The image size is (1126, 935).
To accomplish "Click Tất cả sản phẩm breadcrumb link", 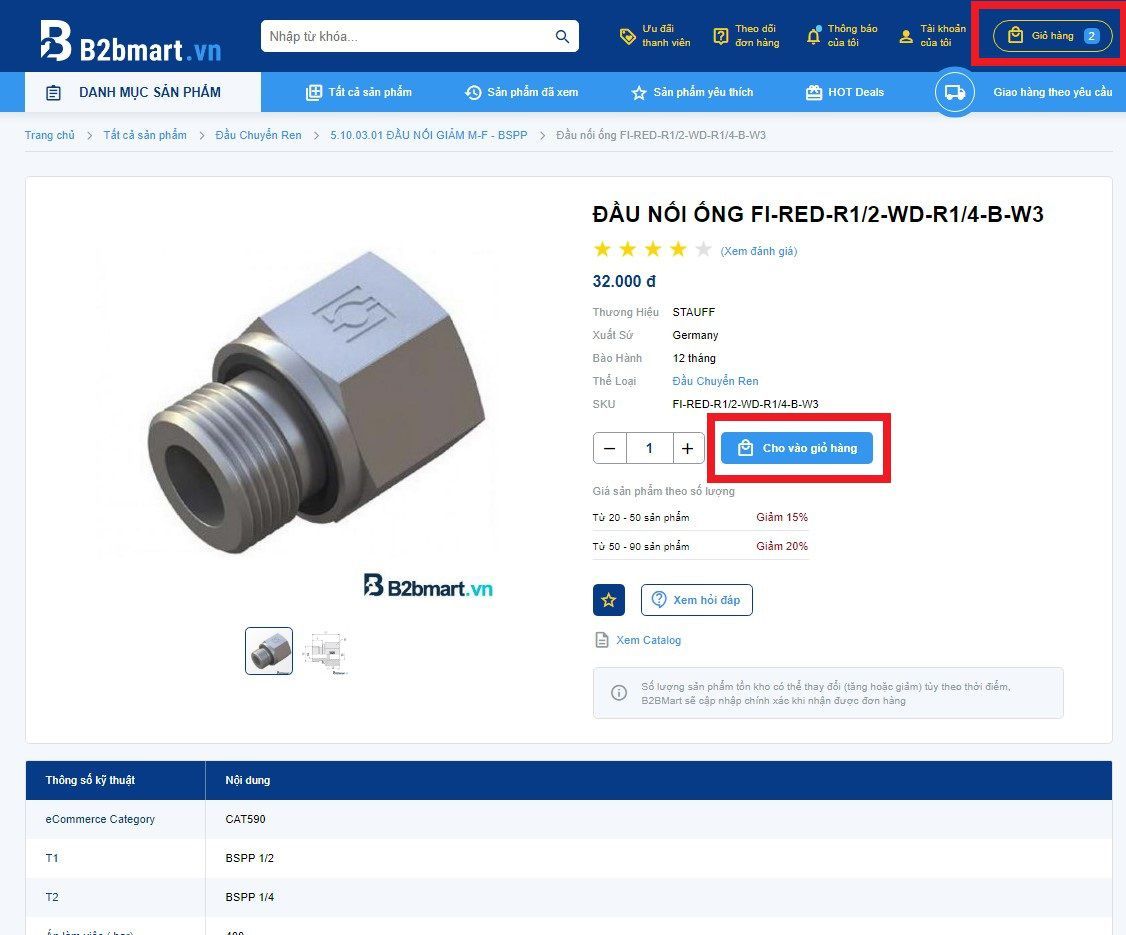I will tap(145, 135).
